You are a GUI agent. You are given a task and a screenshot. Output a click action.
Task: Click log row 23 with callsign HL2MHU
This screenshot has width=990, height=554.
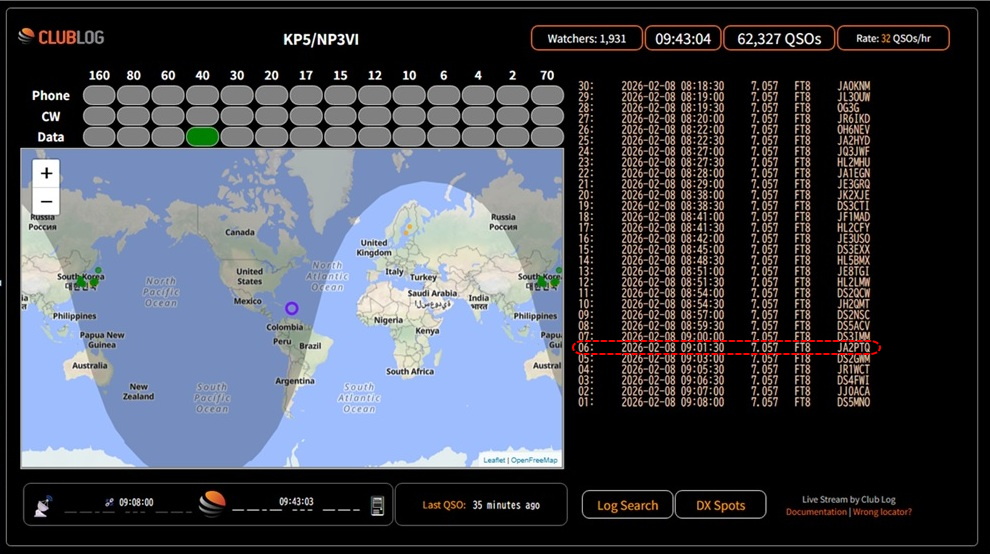pyautogui.click(x=724, y=162)
